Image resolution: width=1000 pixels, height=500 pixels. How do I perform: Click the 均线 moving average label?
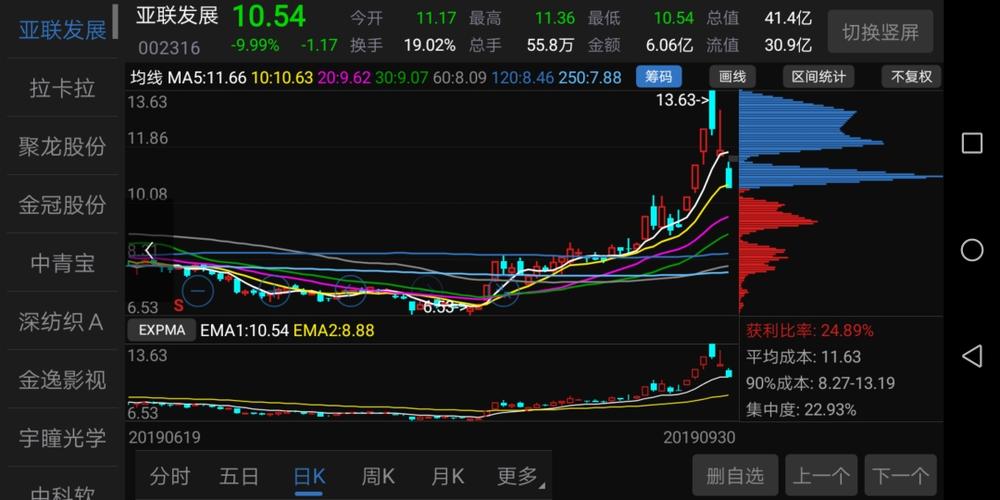[147, 78]
